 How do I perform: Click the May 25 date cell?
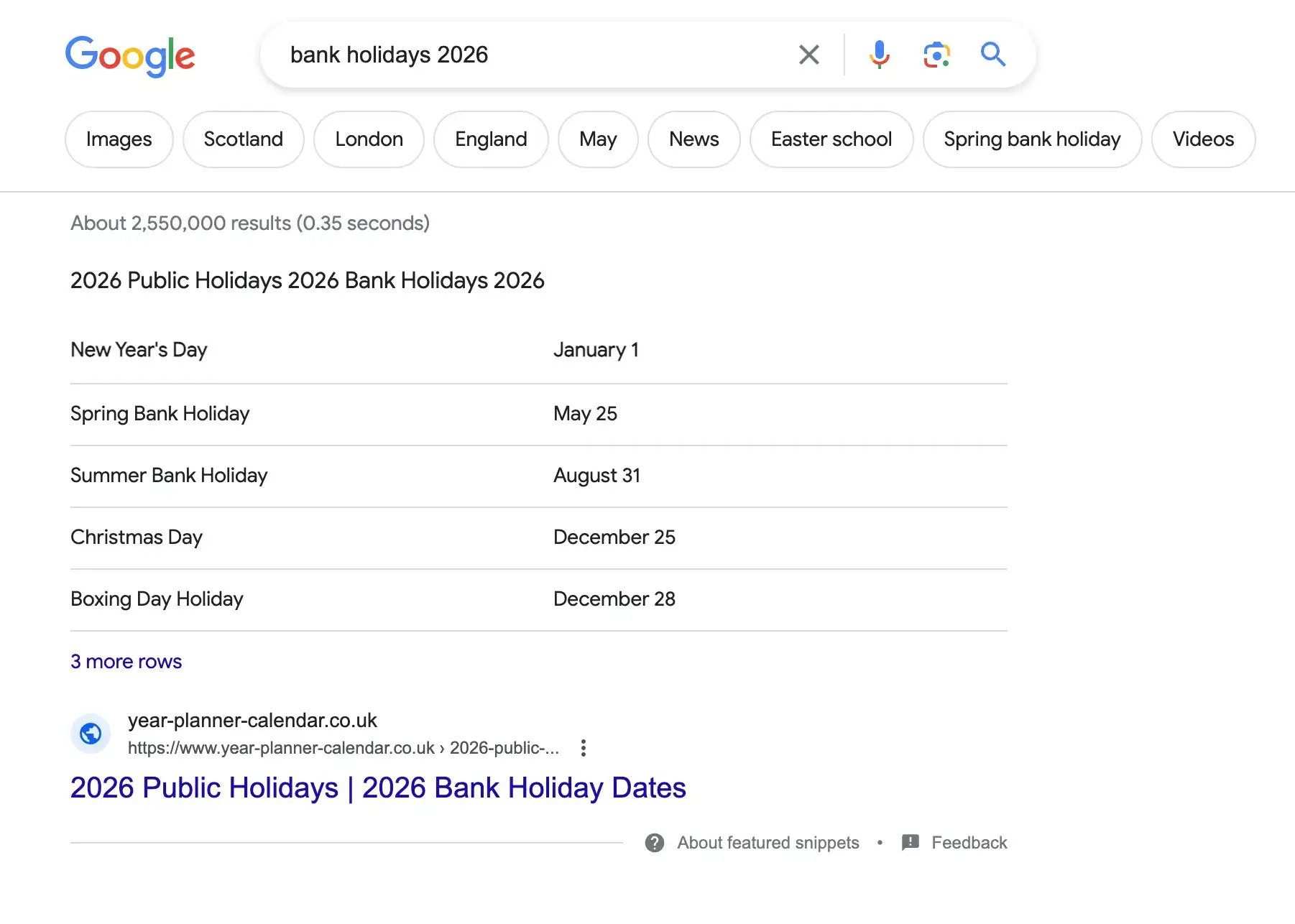(586, 414)
